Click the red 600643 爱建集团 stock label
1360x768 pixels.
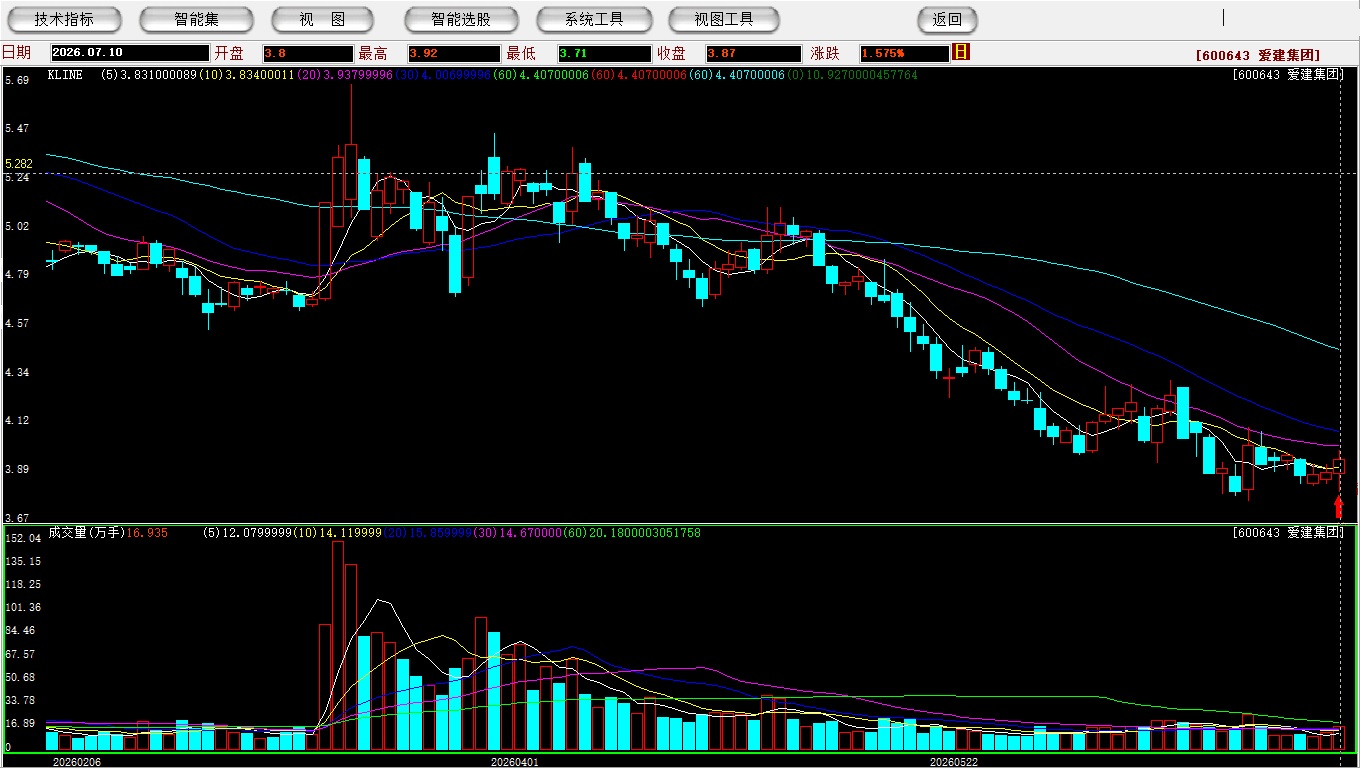pos(1258,56)
